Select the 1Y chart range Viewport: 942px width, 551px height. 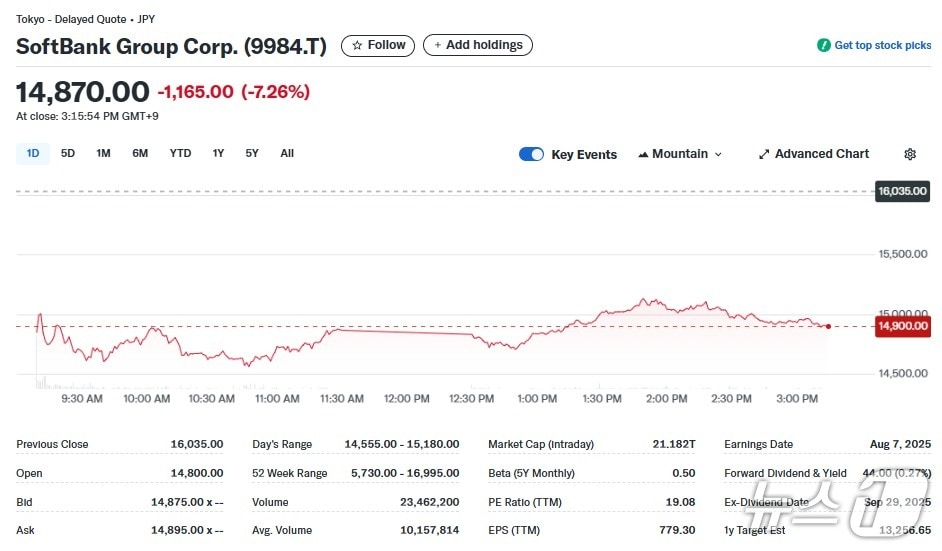point(218,153)
